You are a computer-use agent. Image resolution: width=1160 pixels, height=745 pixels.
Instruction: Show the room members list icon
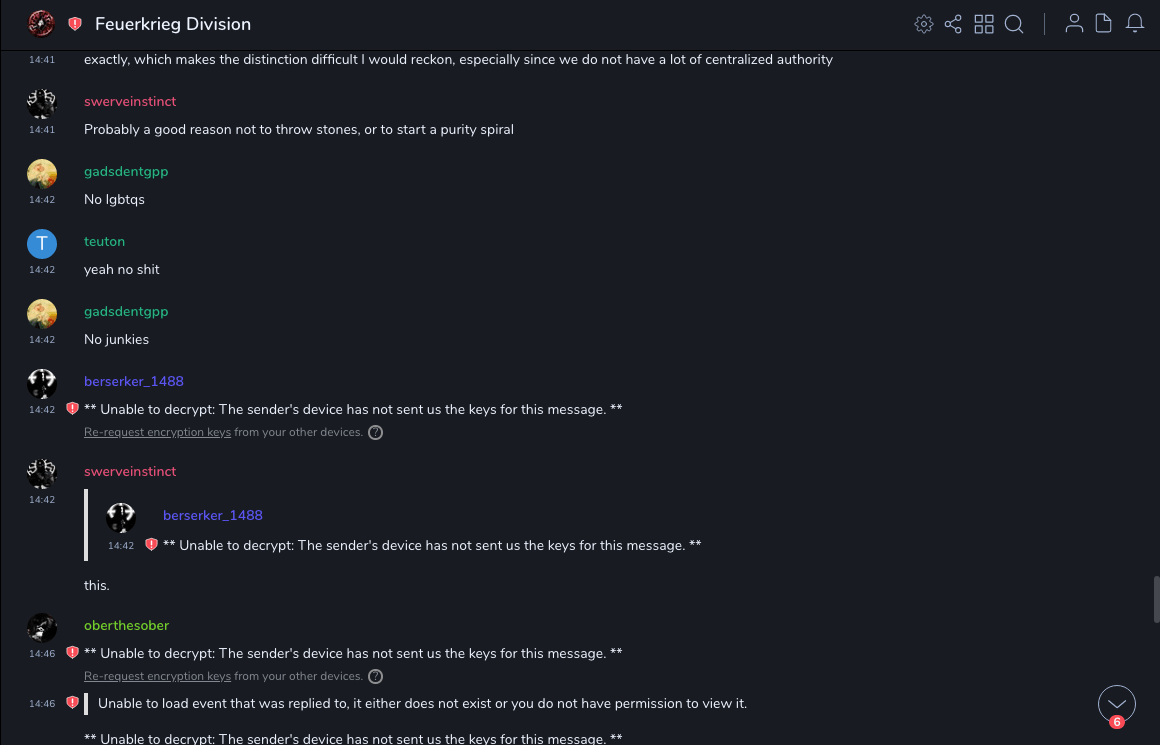(1074, 24)
